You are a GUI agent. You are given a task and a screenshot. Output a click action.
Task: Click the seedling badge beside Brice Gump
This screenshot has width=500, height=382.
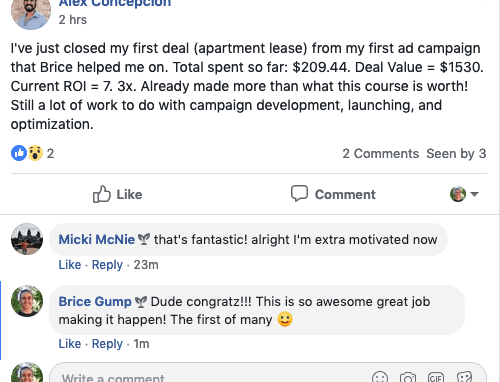point(141,302)
